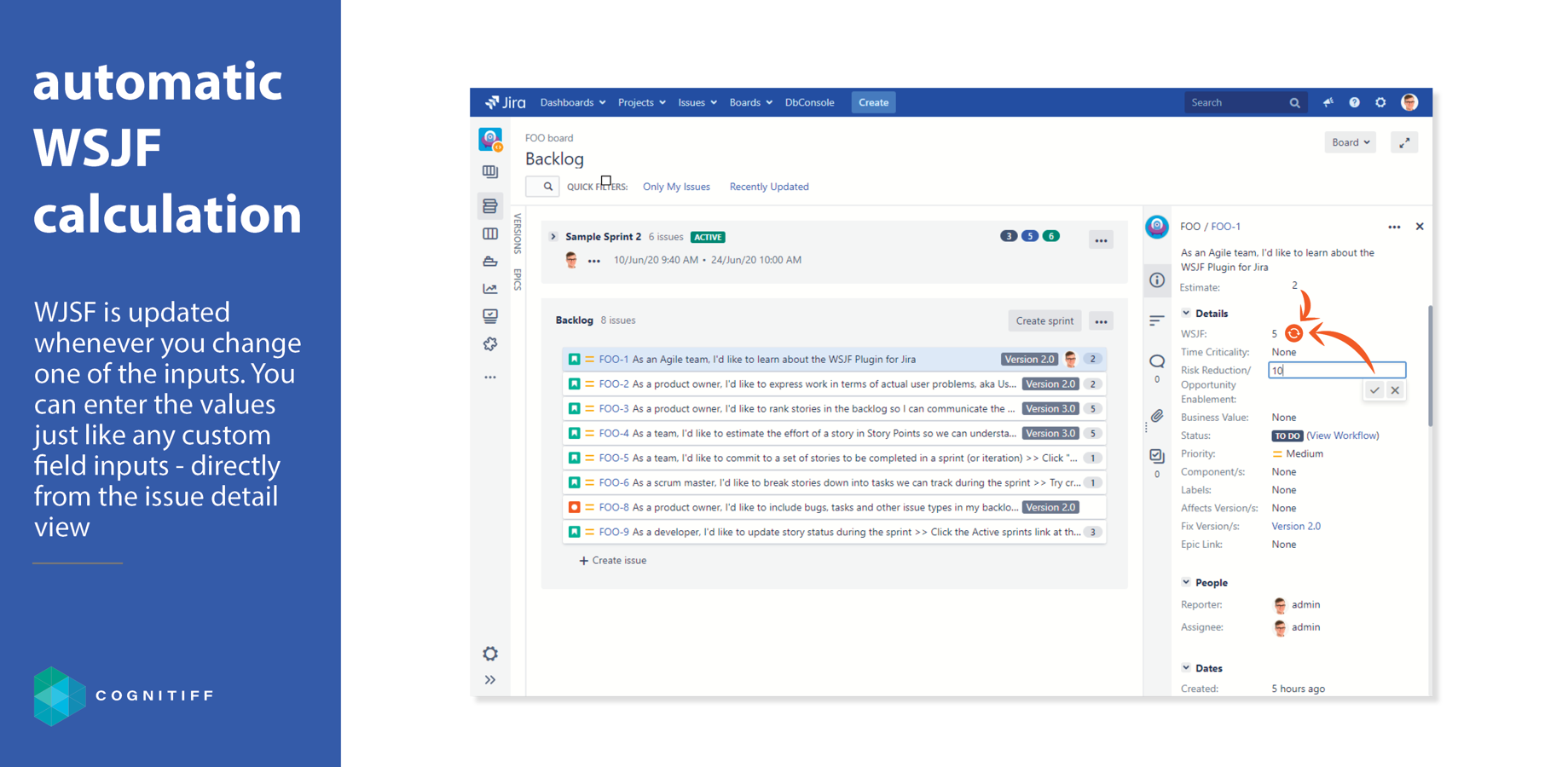Close the FOO-1 issue detail panel
1568x767 pixels.
[1420, 227]
